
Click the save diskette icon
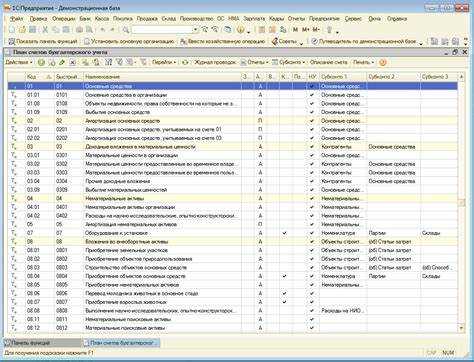(x=33, y=30)
